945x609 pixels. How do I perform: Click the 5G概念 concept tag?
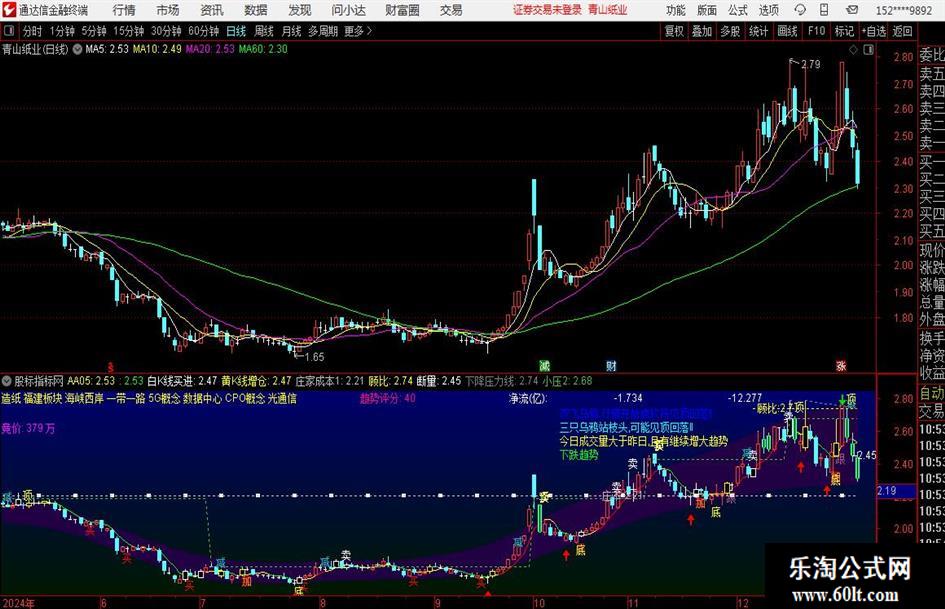pyautogui.click(x=164, y=399)
